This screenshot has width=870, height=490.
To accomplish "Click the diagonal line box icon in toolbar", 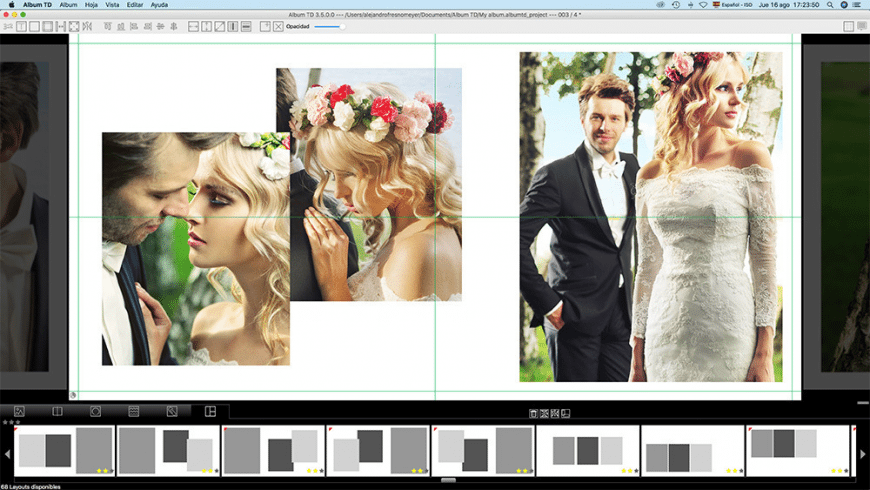I will pyautogui.click(x=220, y=26).
